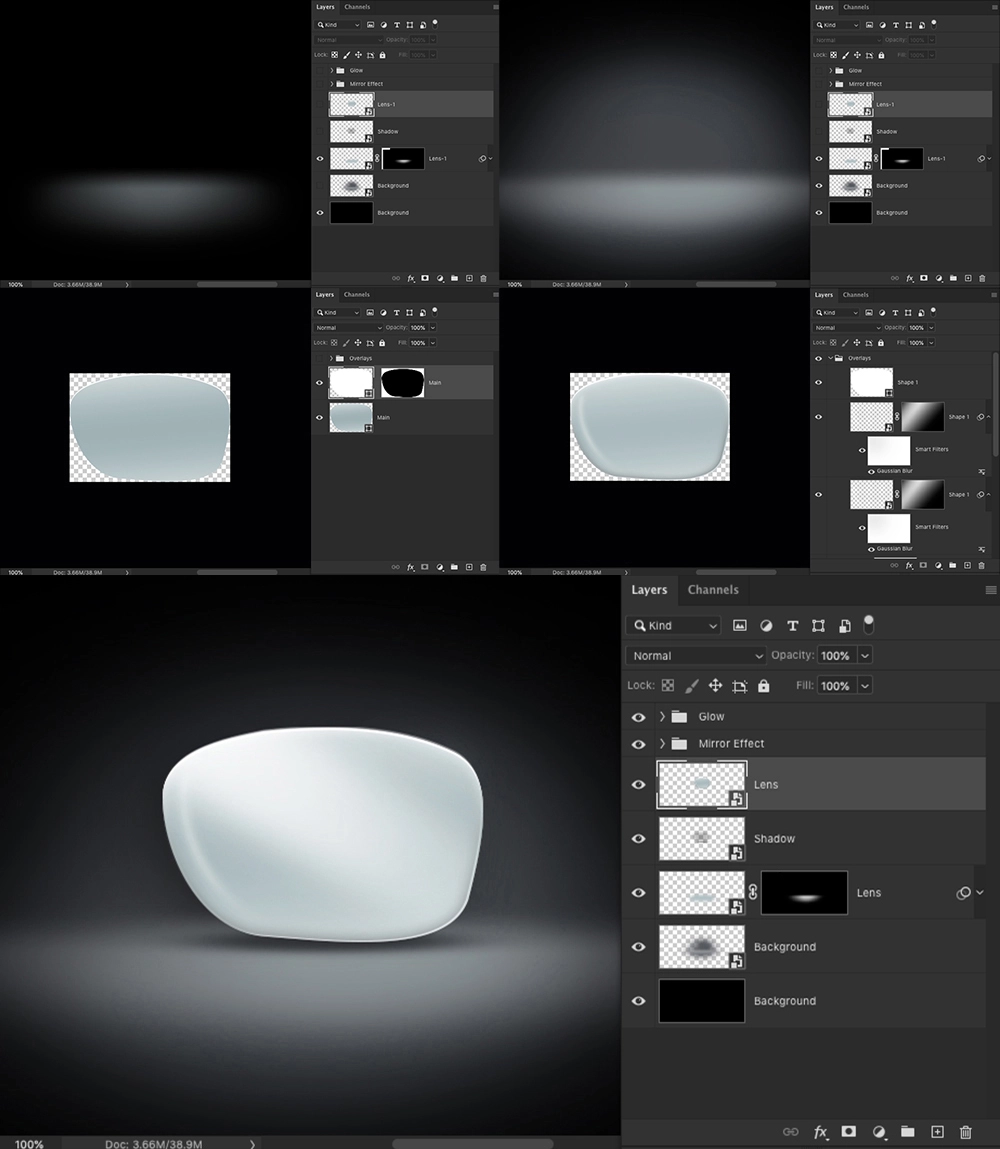Open the Opacity dropdown arrow in largest panel
The width and height of the screenshot is (1000, 1149).
pyautogui.click(x=865, y=656)
